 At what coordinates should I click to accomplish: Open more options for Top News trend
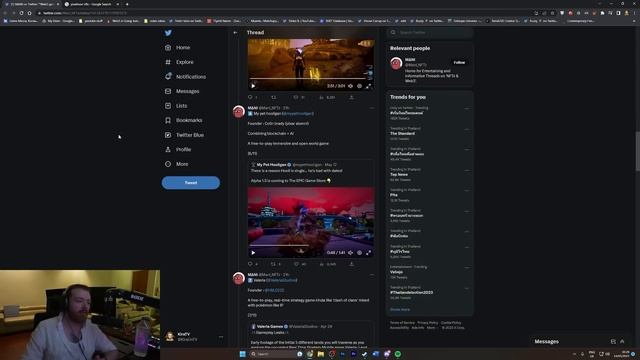coord(467,170)
